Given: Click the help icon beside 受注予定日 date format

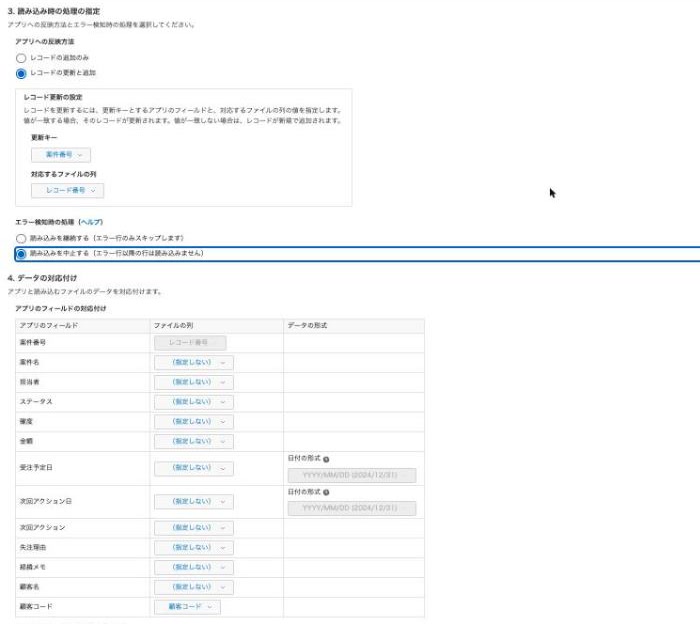Looking at the screenshot, I should click(326, 459).
